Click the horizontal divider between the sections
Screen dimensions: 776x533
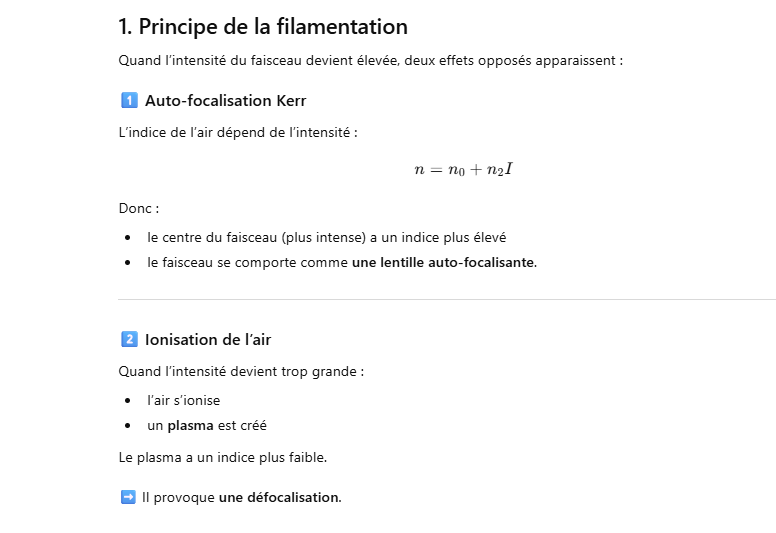(446, 299)
